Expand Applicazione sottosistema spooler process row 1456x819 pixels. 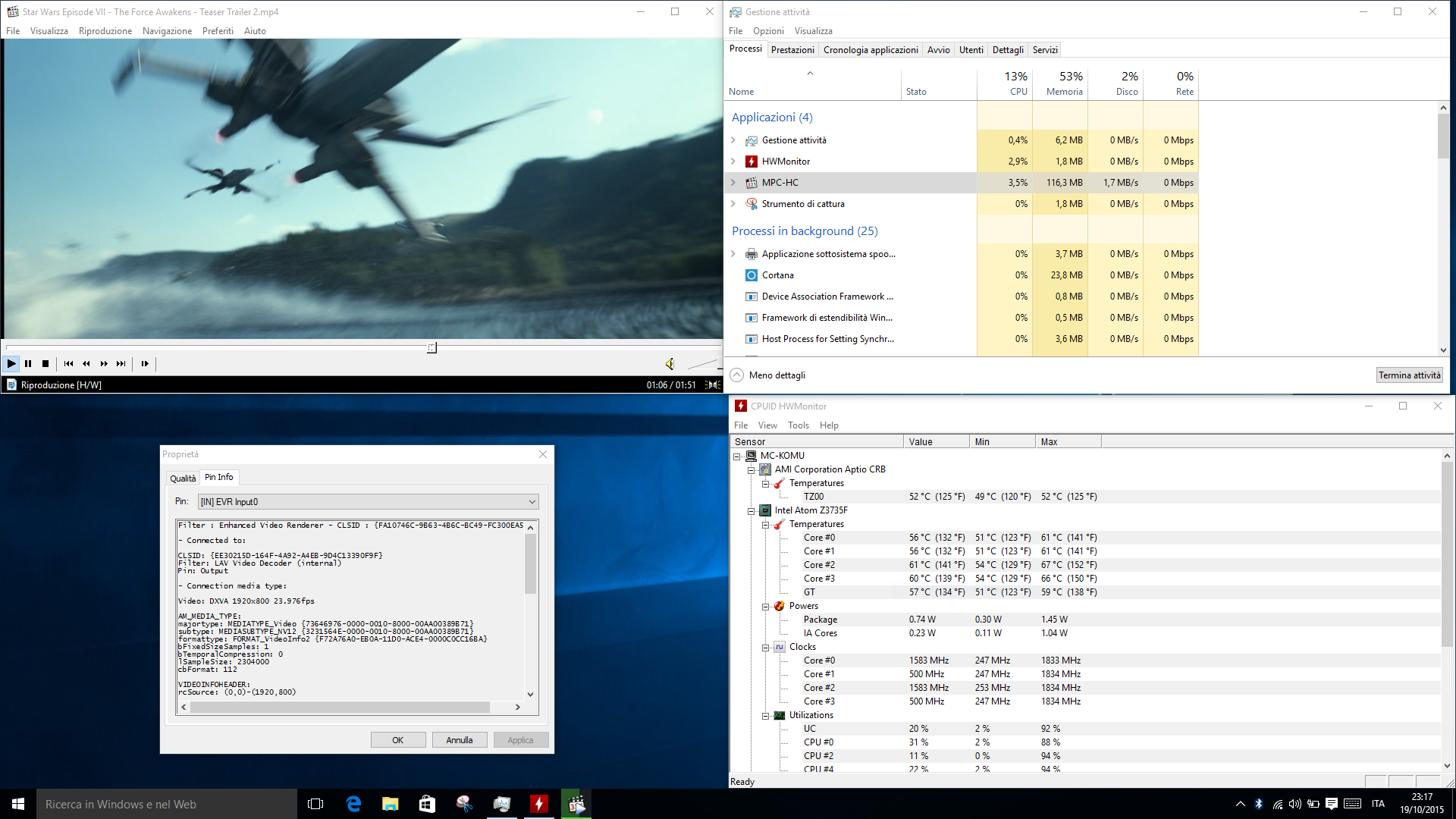click(x=733, y=254)
